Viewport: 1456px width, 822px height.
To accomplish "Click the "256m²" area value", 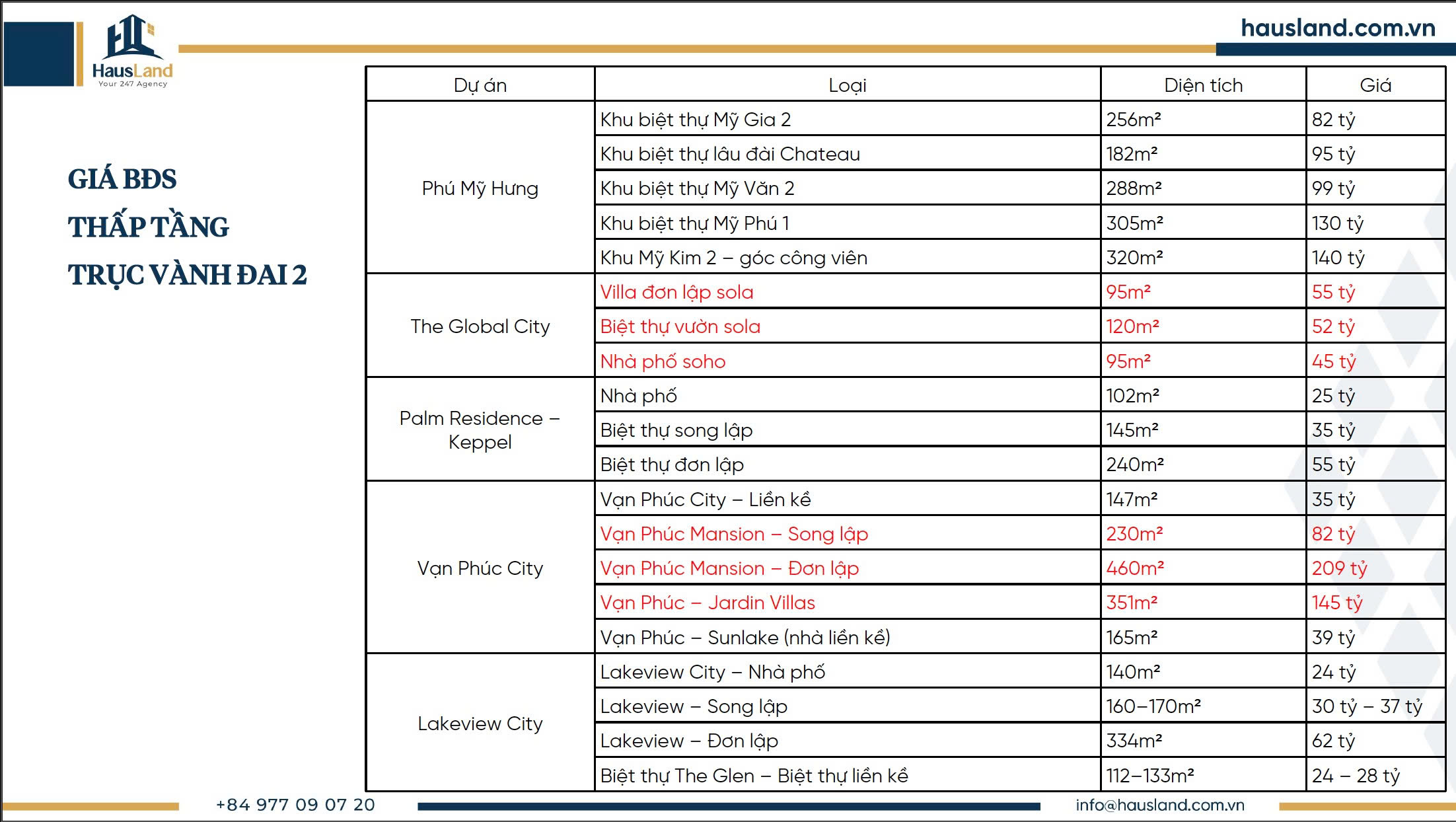I will click(x=1134, y=120).
